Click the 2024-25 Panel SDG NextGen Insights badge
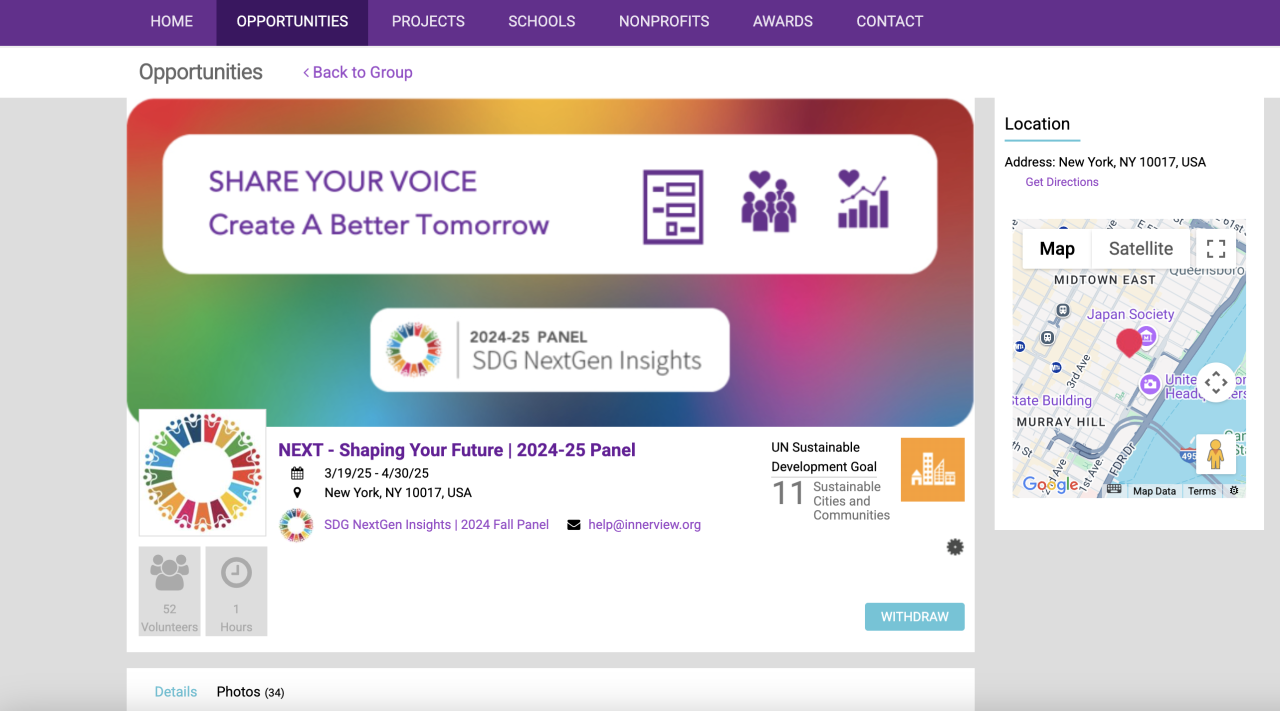This screenshot has height=711, width=1280. 550,350
